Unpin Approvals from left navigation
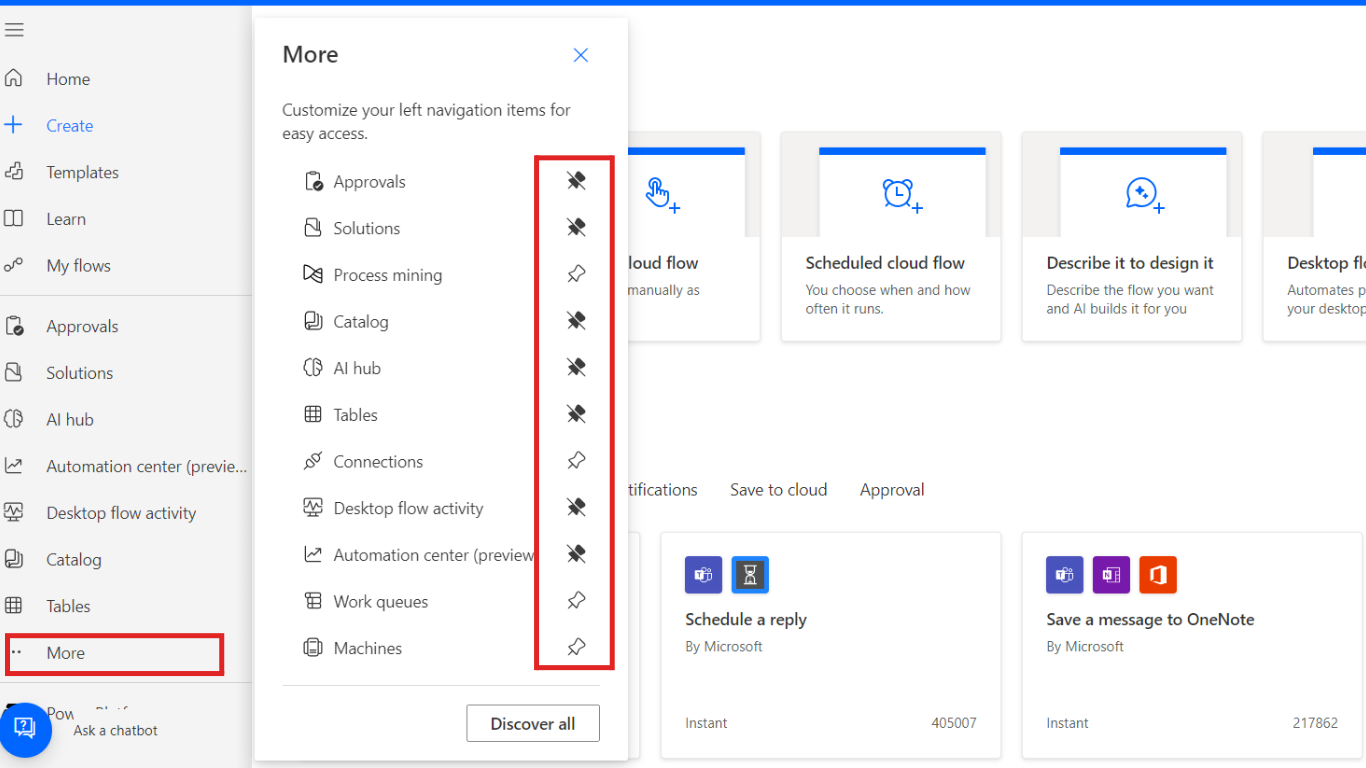 (576, 181)
